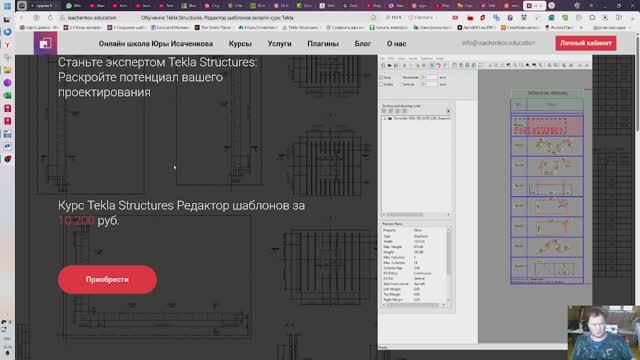
Task: Click the yellow folder icon in sidebar
Action: click(x=7, y=70)
